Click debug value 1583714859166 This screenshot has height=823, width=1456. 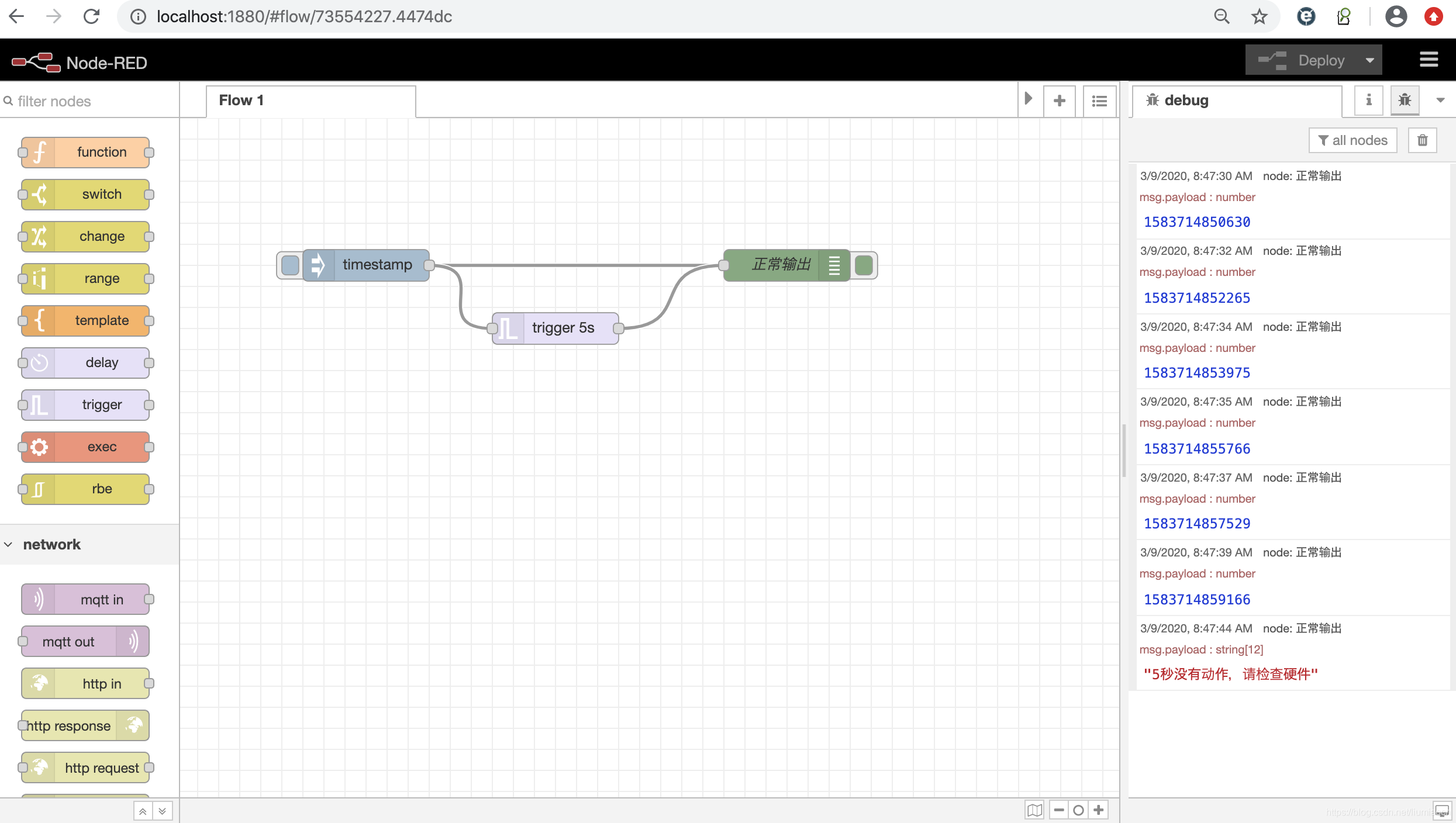[1197, 600]
